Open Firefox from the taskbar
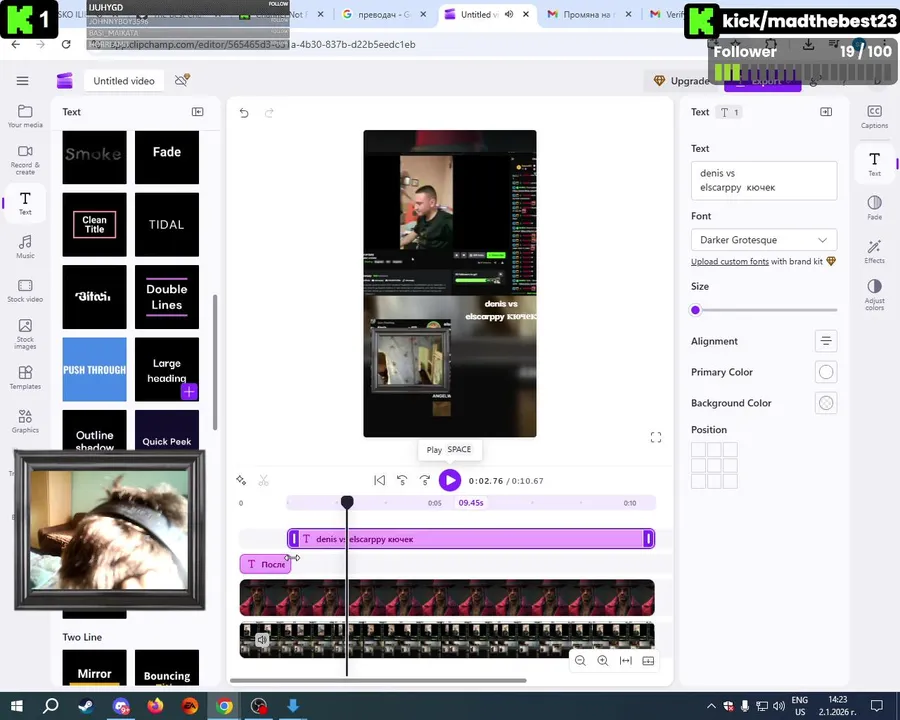Viewport: 900px width, 720px height. coord(155,706)
